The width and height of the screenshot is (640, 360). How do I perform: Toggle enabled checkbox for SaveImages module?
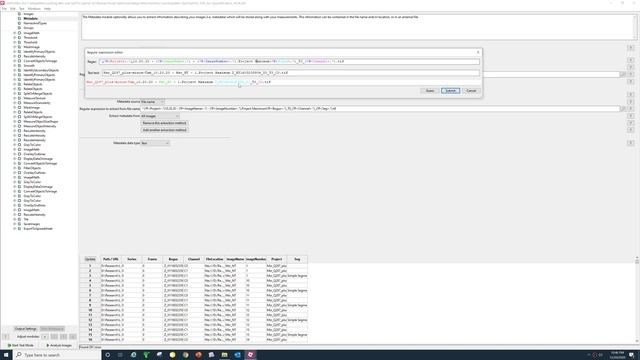pyautogui.click(x=19, y=224)
